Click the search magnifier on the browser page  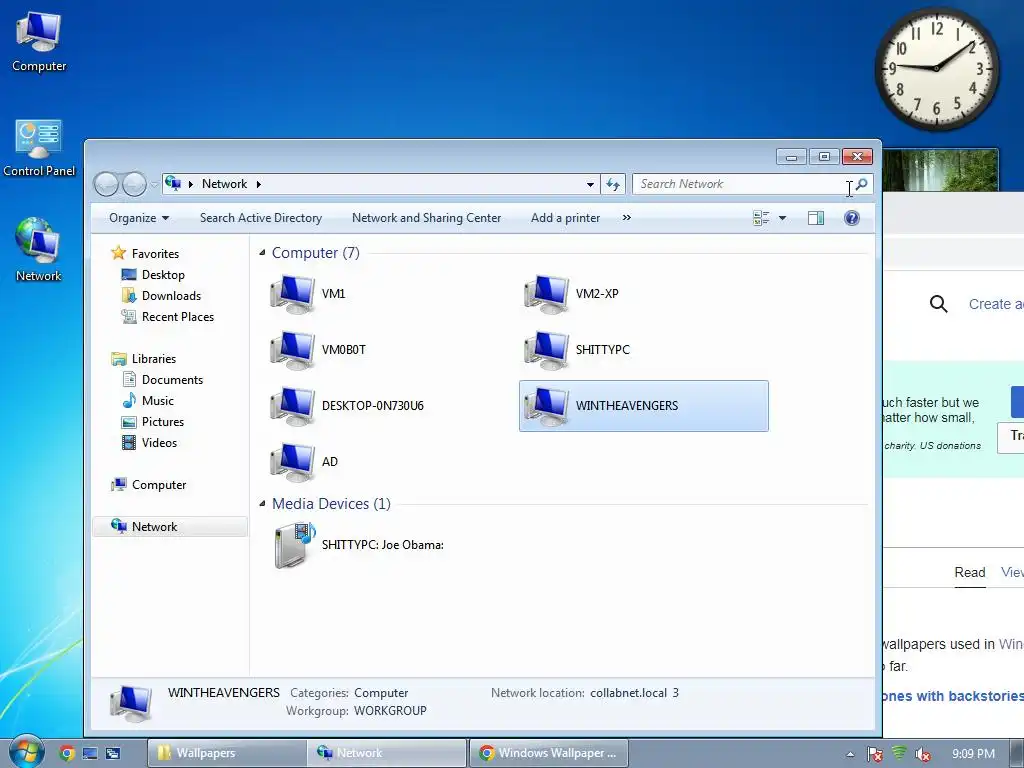938,304
